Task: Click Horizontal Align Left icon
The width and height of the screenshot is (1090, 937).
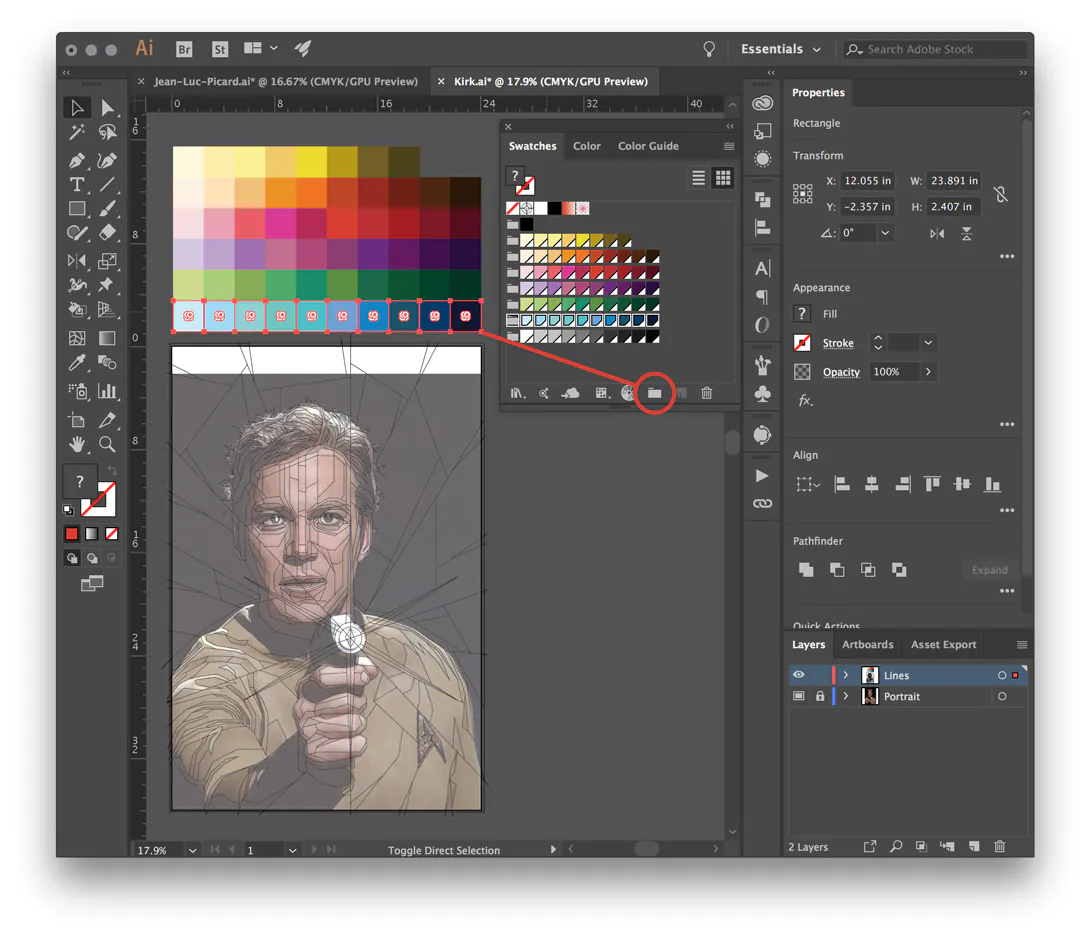Action: (x=842, y=484)
